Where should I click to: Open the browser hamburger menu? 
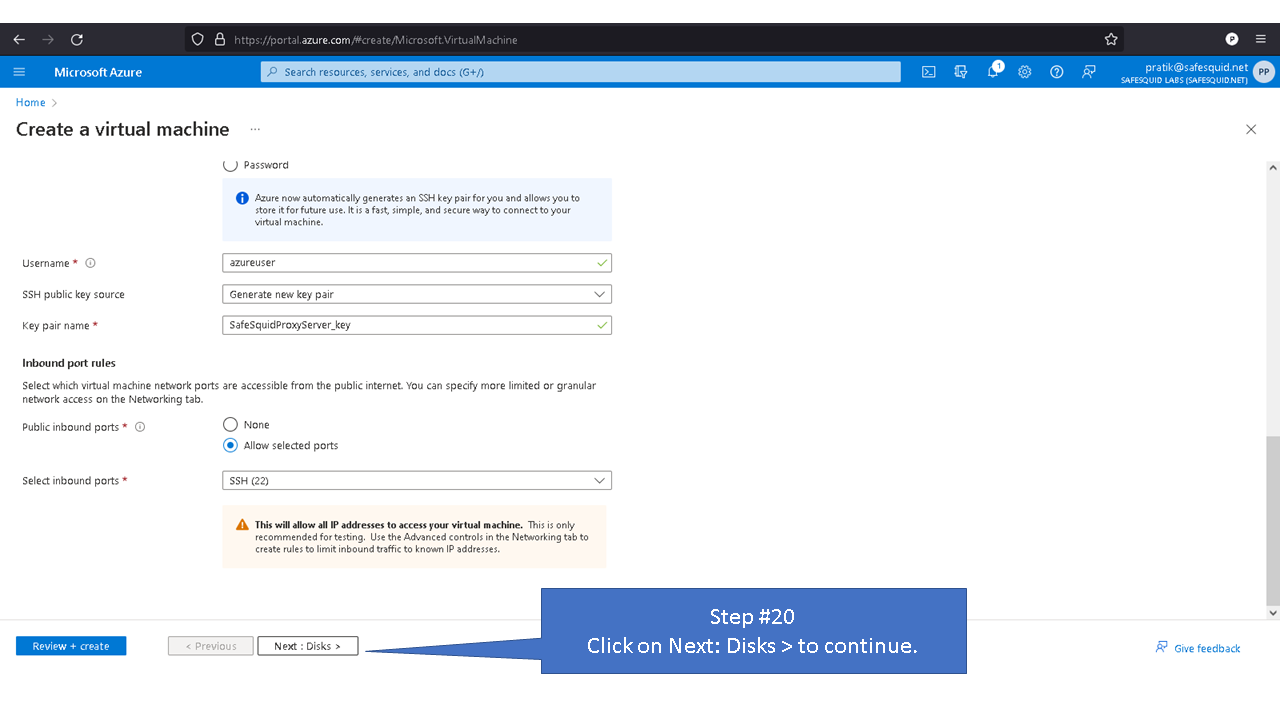click(1260, 39)
